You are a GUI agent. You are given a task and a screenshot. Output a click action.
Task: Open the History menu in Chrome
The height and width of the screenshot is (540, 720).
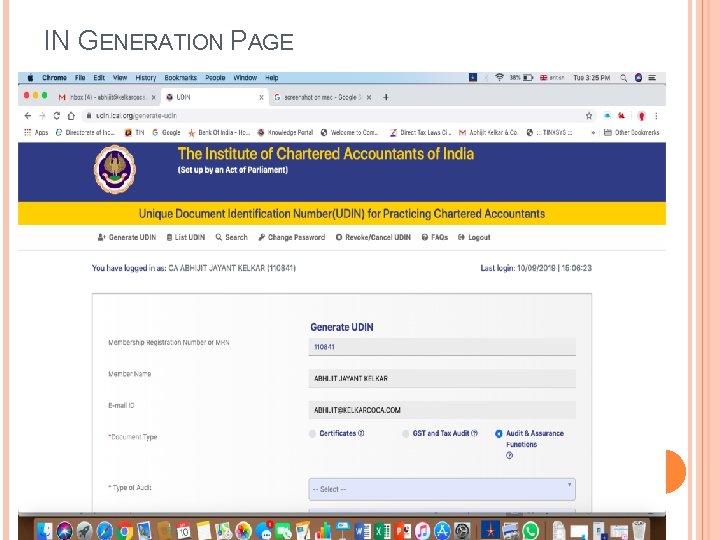pos(146,78)
